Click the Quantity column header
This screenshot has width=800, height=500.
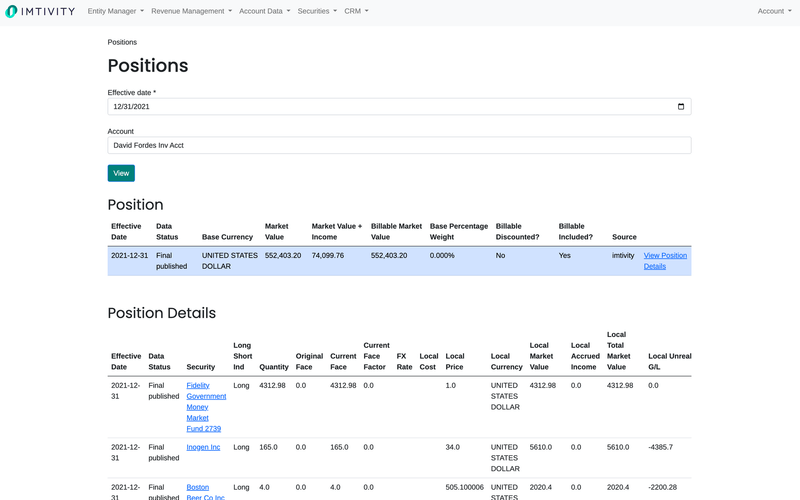[273, 367]
